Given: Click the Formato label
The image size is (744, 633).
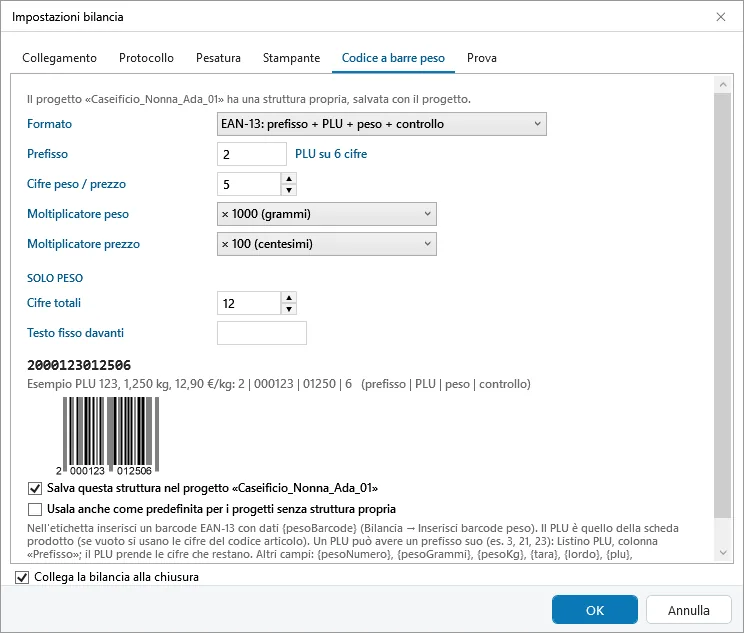Looking at the screenshot, I should point(49,124).
